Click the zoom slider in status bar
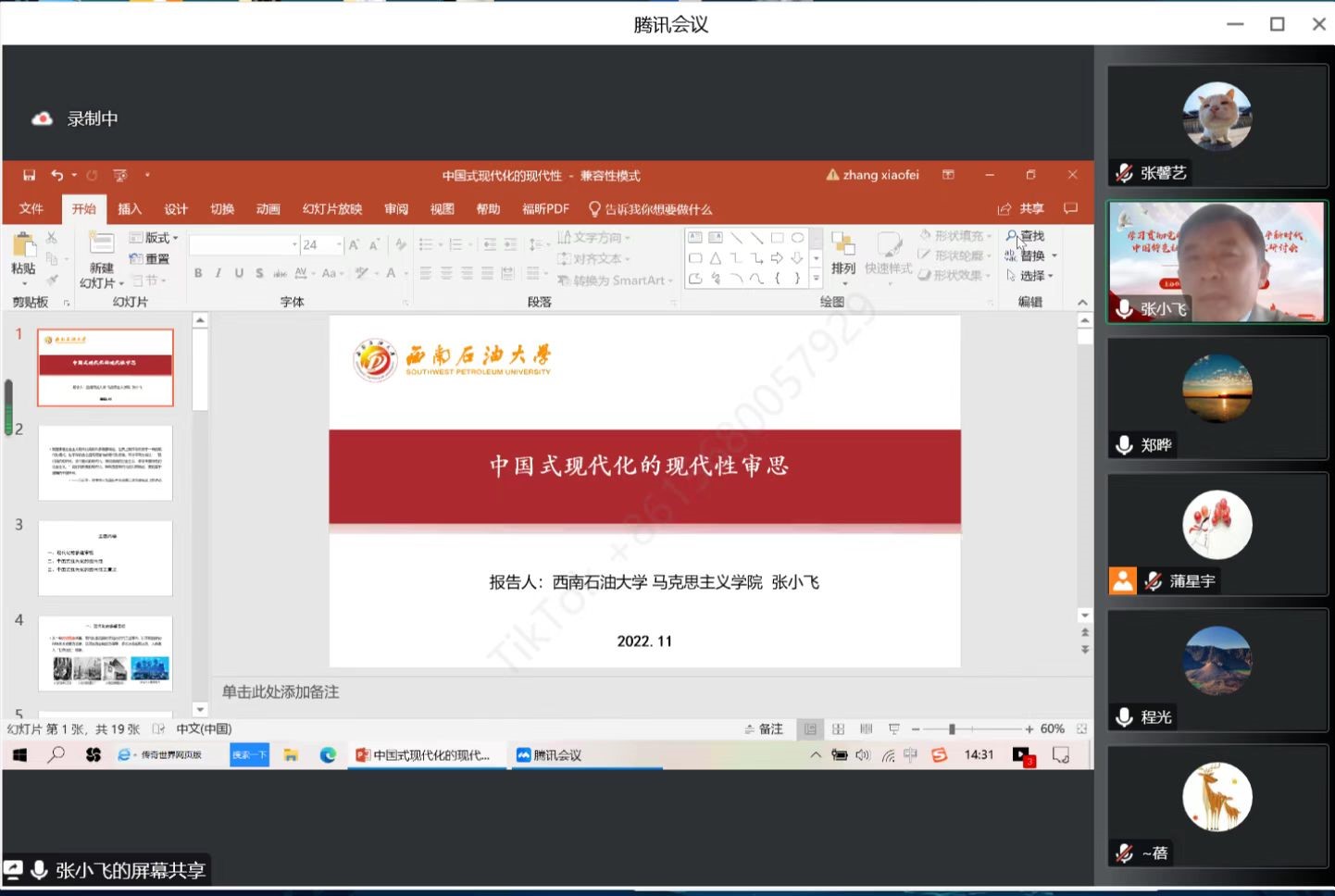 pyautogui.click(x=952, y=729)
